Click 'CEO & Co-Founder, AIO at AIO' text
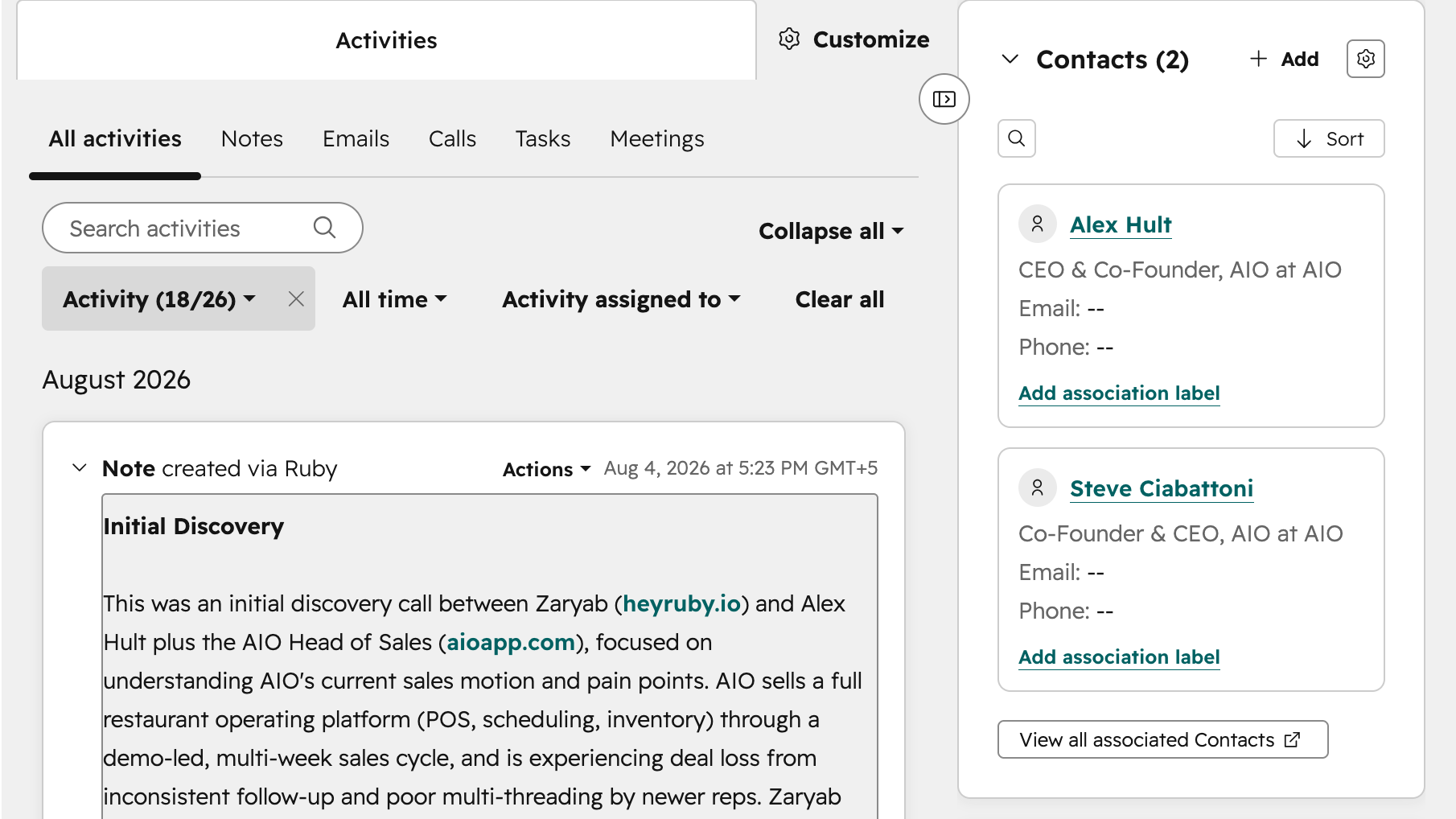This screenshot has width=1456, height=819. (1179, 270)
